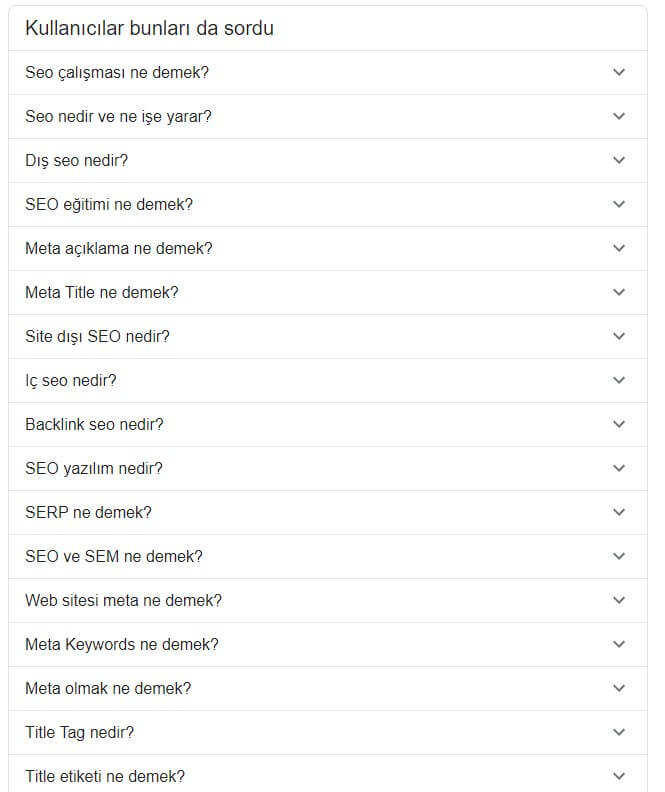Expand chevron beside "Seo çalışması ne demek?"
The width and height of the screenshot is (665, 792).
pos(619,72)
